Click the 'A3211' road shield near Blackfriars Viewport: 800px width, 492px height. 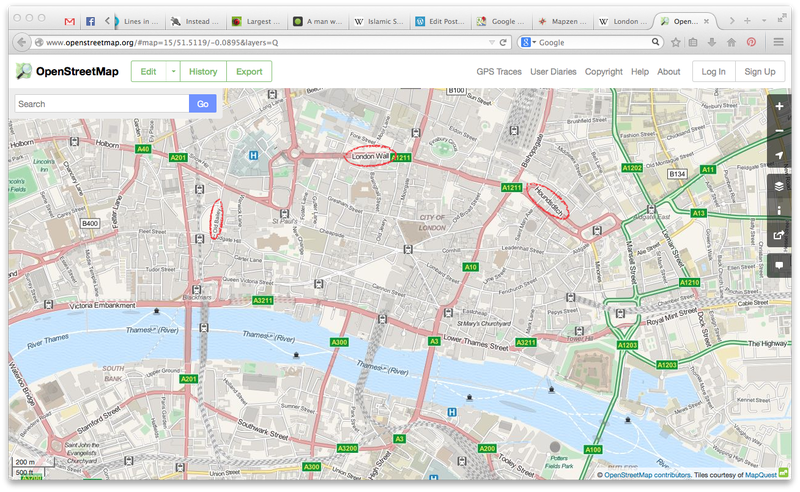click(263, 300)
